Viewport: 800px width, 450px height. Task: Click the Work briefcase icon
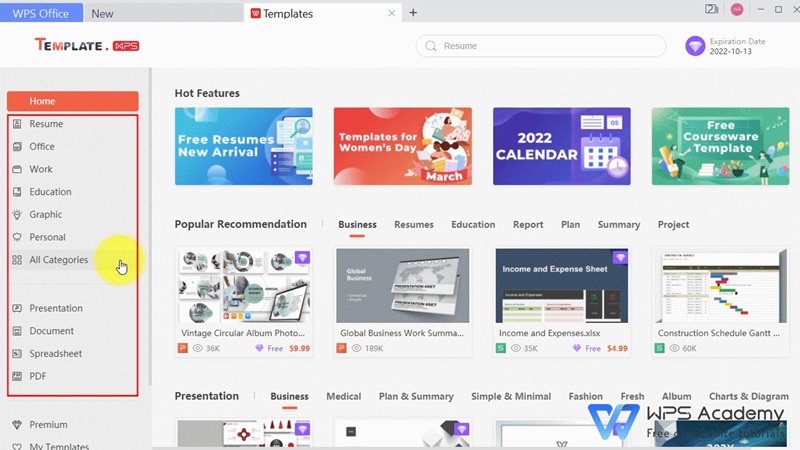pos(17,169)
